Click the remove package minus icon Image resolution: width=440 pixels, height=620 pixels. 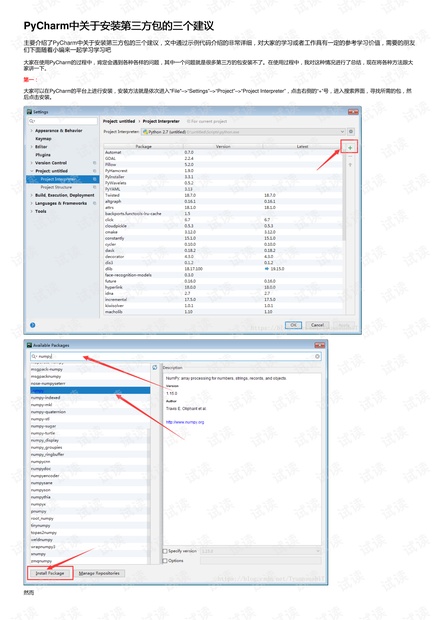pyautogui.click(x=350, y=157)
